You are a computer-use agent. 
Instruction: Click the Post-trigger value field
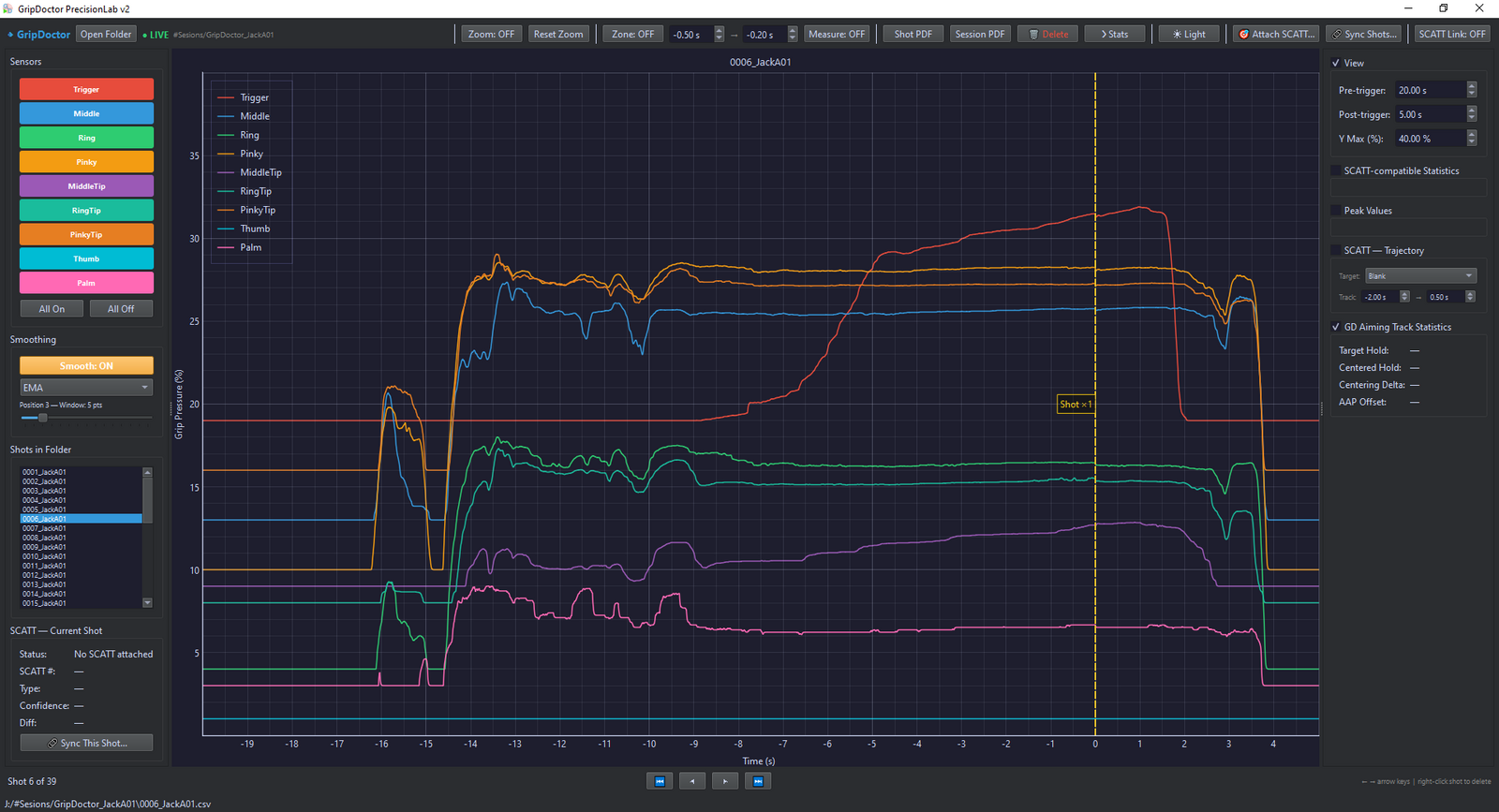click(x=1430, y=114)
